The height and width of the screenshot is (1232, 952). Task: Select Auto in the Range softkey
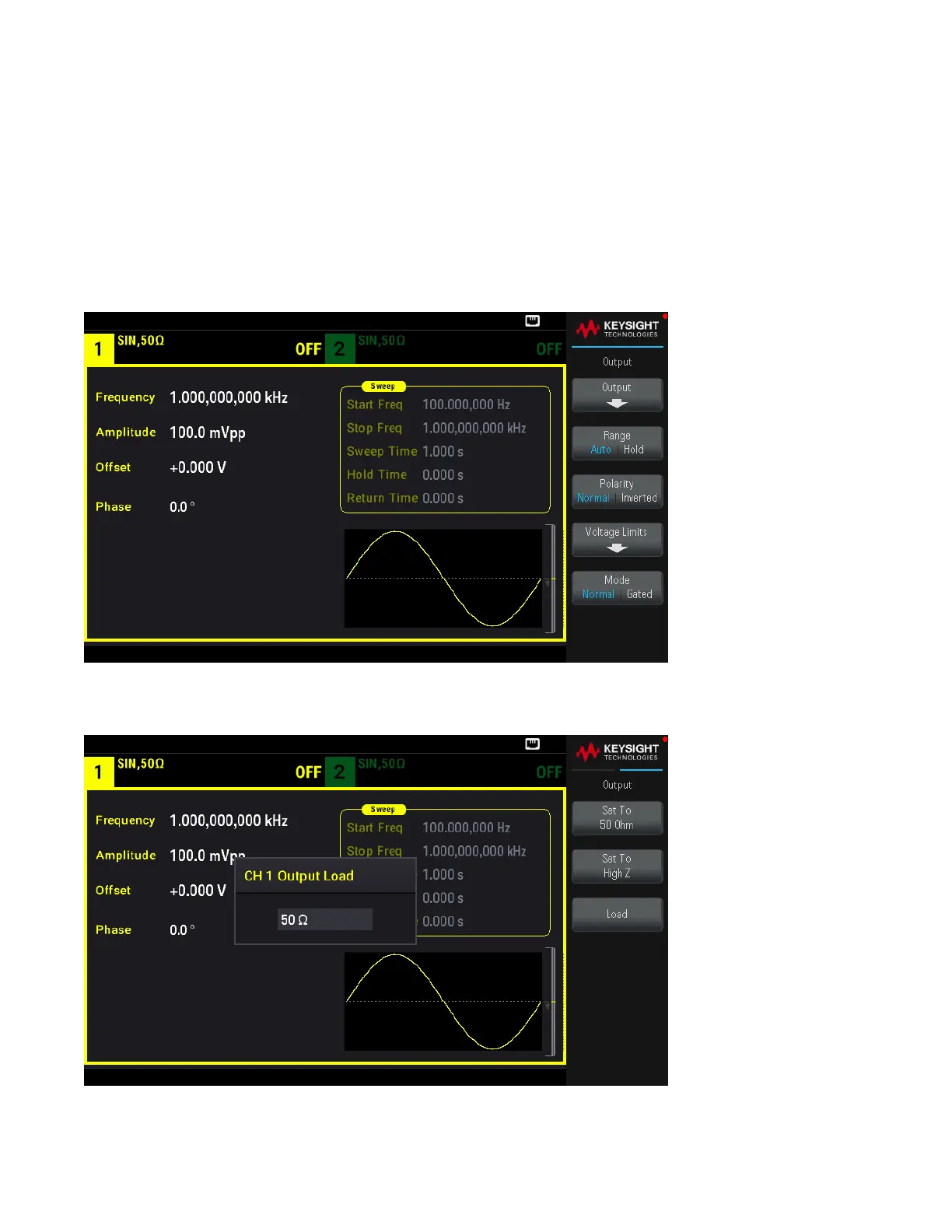pyautogui.click(x=600, y=450)
